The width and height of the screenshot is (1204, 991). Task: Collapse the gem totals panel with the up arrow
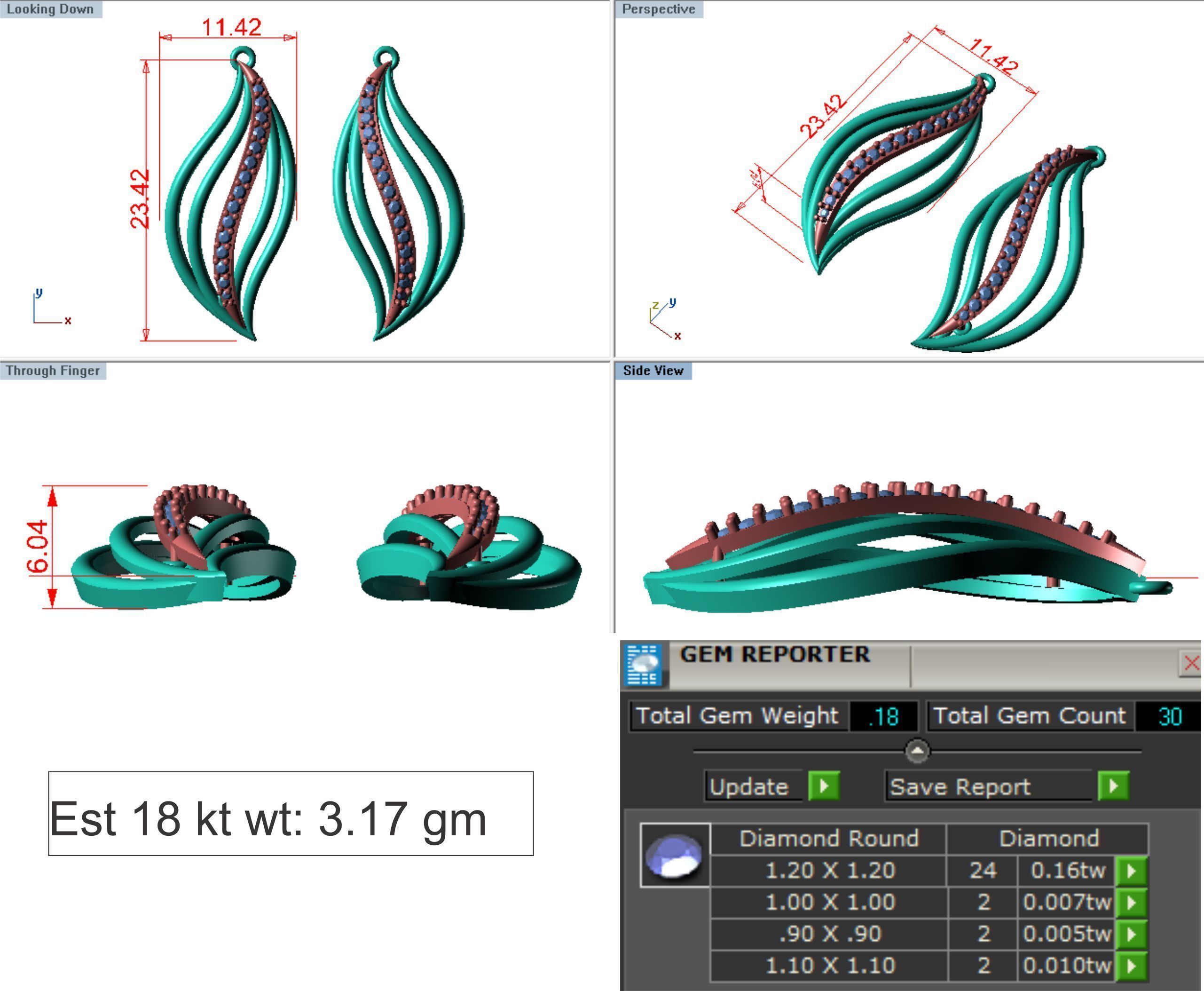[x=917, y=751]
